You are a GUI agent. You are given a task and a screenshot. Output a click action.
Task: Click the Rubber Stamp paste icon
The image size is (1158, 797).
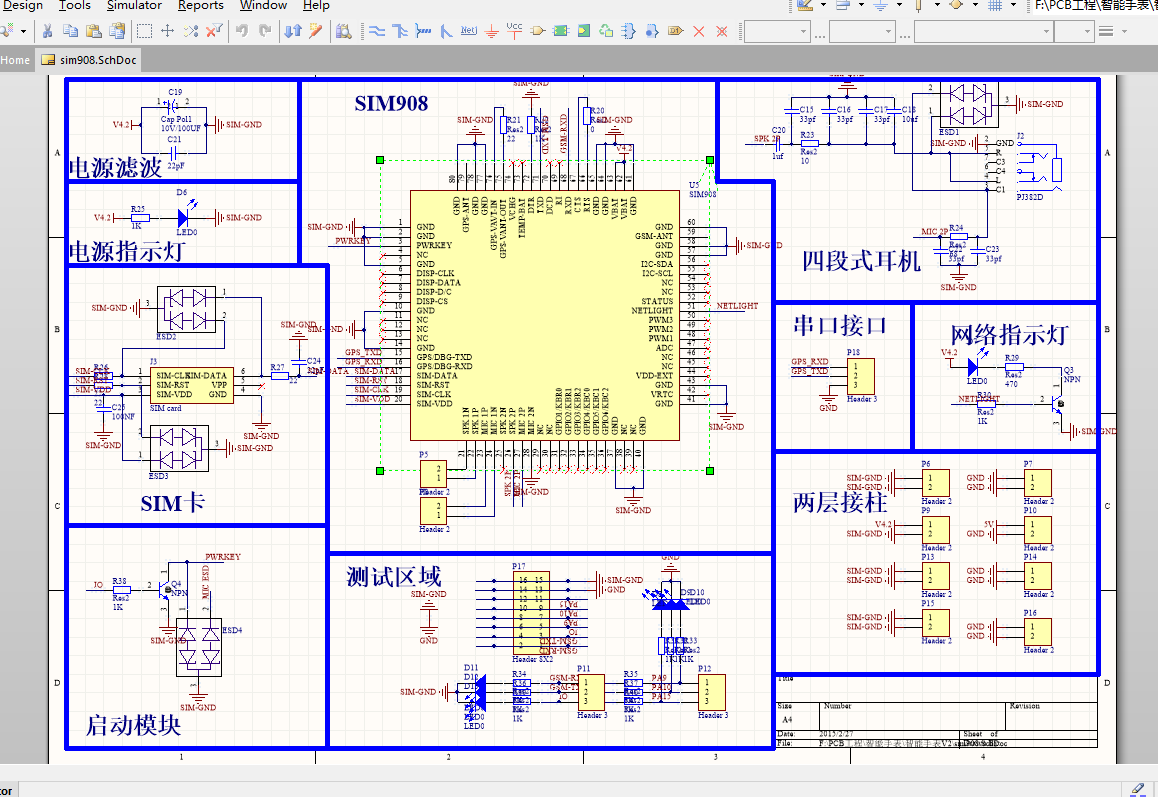117,31
